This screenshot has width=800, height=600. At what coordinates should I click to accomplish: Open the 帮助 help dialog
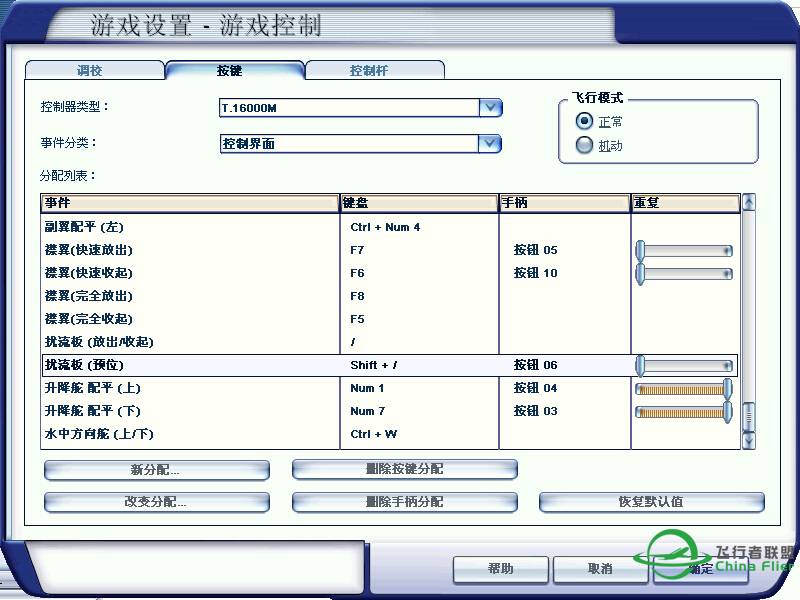click(500, 569)
